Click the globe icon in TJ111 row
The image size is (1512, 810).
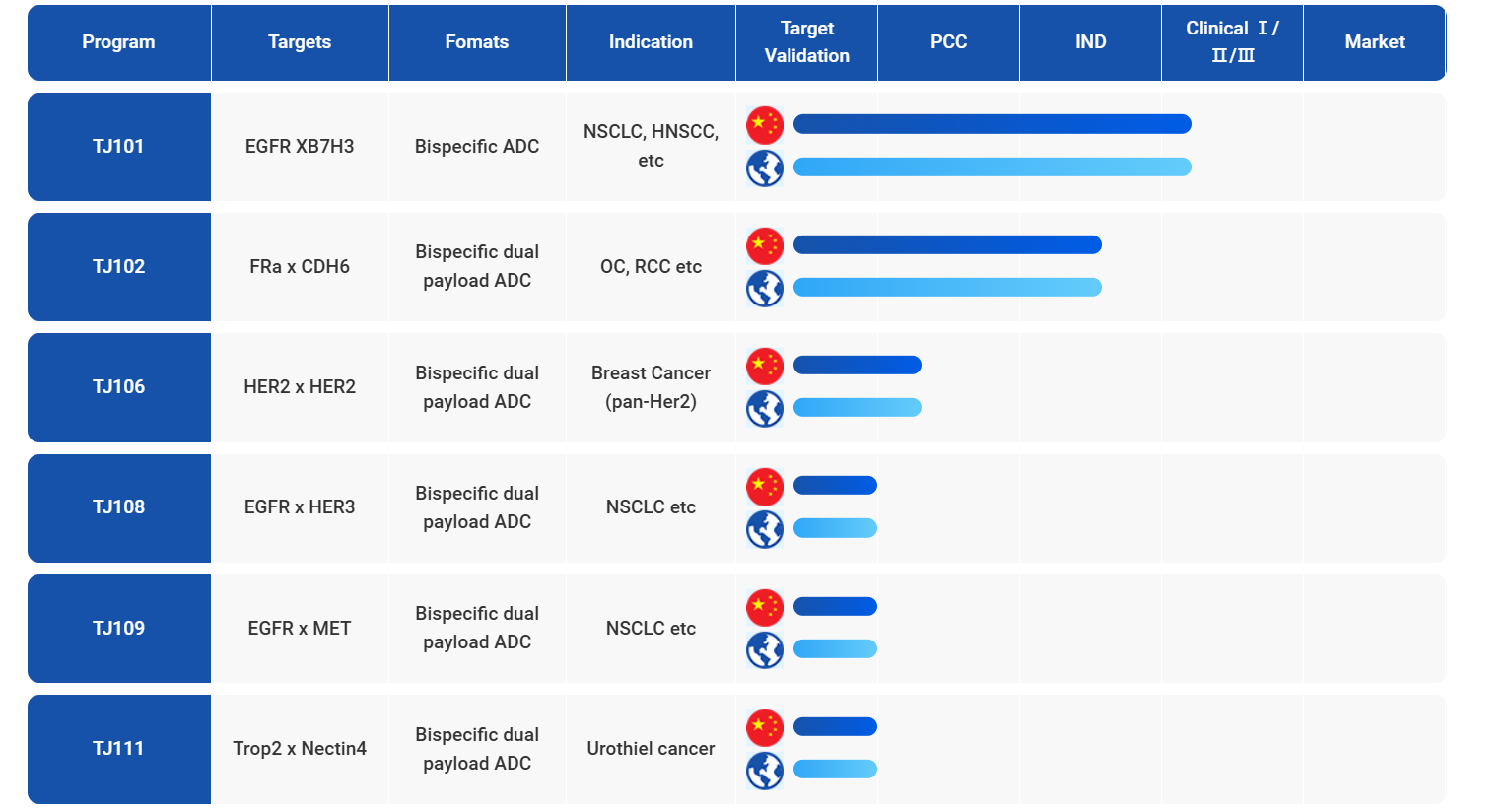pos(765,771)
